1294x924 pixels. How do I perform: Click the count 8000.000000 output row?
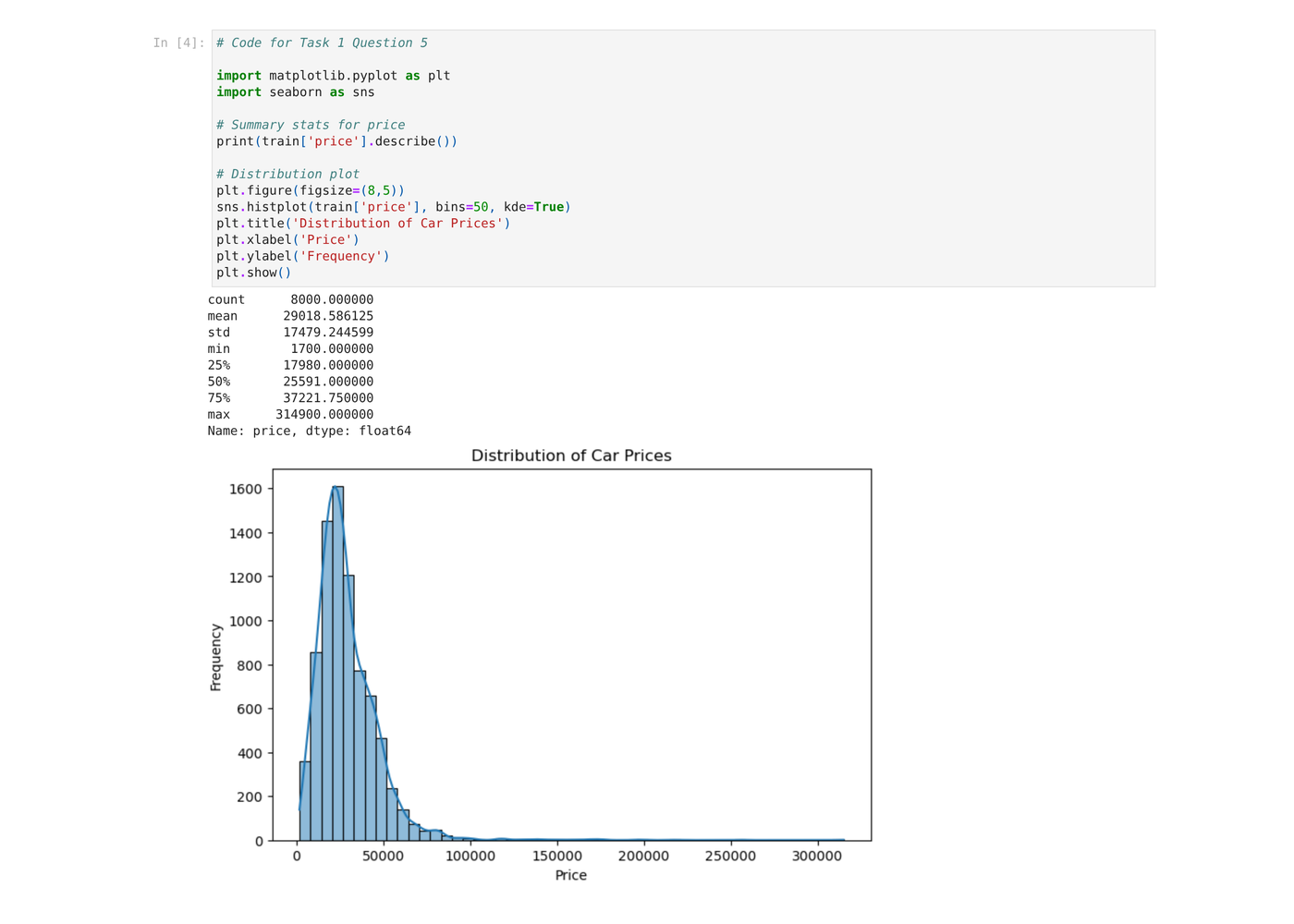point(290,299)
